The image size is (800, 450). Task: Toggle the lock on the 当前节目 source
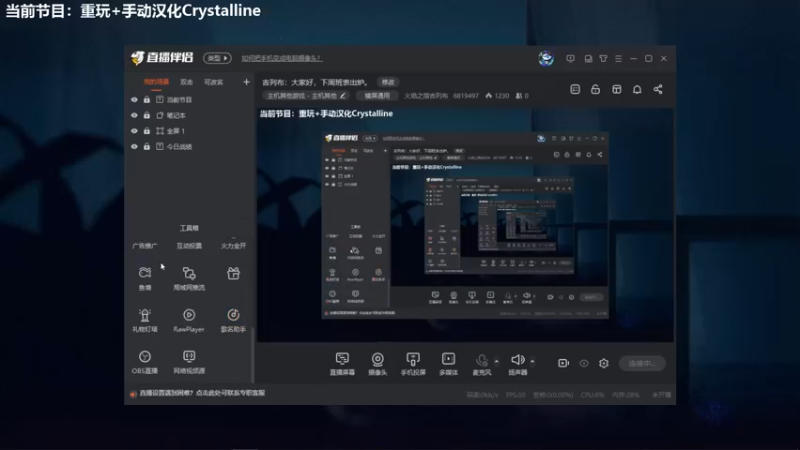click(x=147, y=99)
